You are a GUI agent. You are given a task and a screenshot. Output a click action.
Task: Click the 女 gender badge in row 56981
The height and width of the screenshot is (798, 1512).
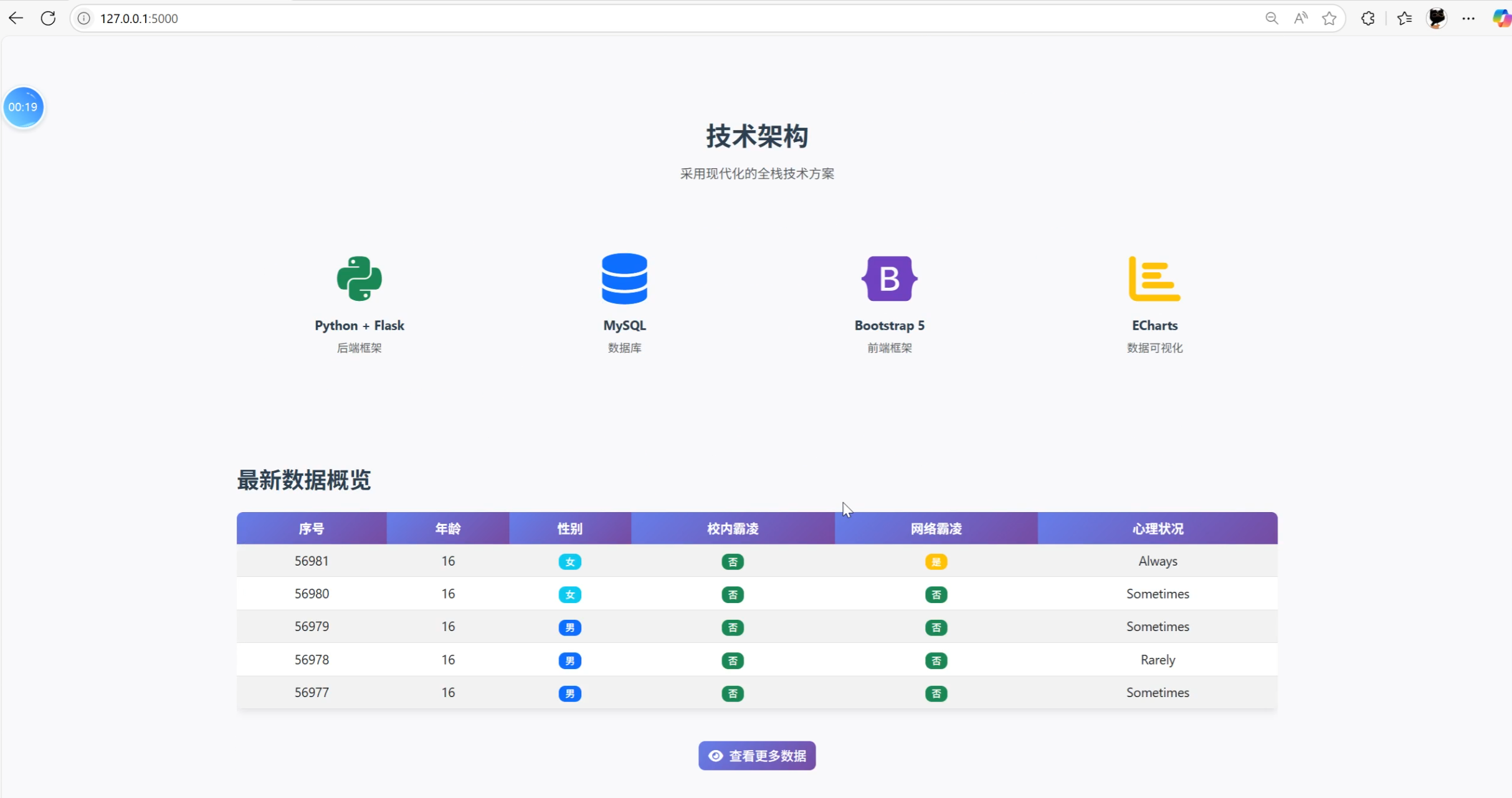click(570, 562)
